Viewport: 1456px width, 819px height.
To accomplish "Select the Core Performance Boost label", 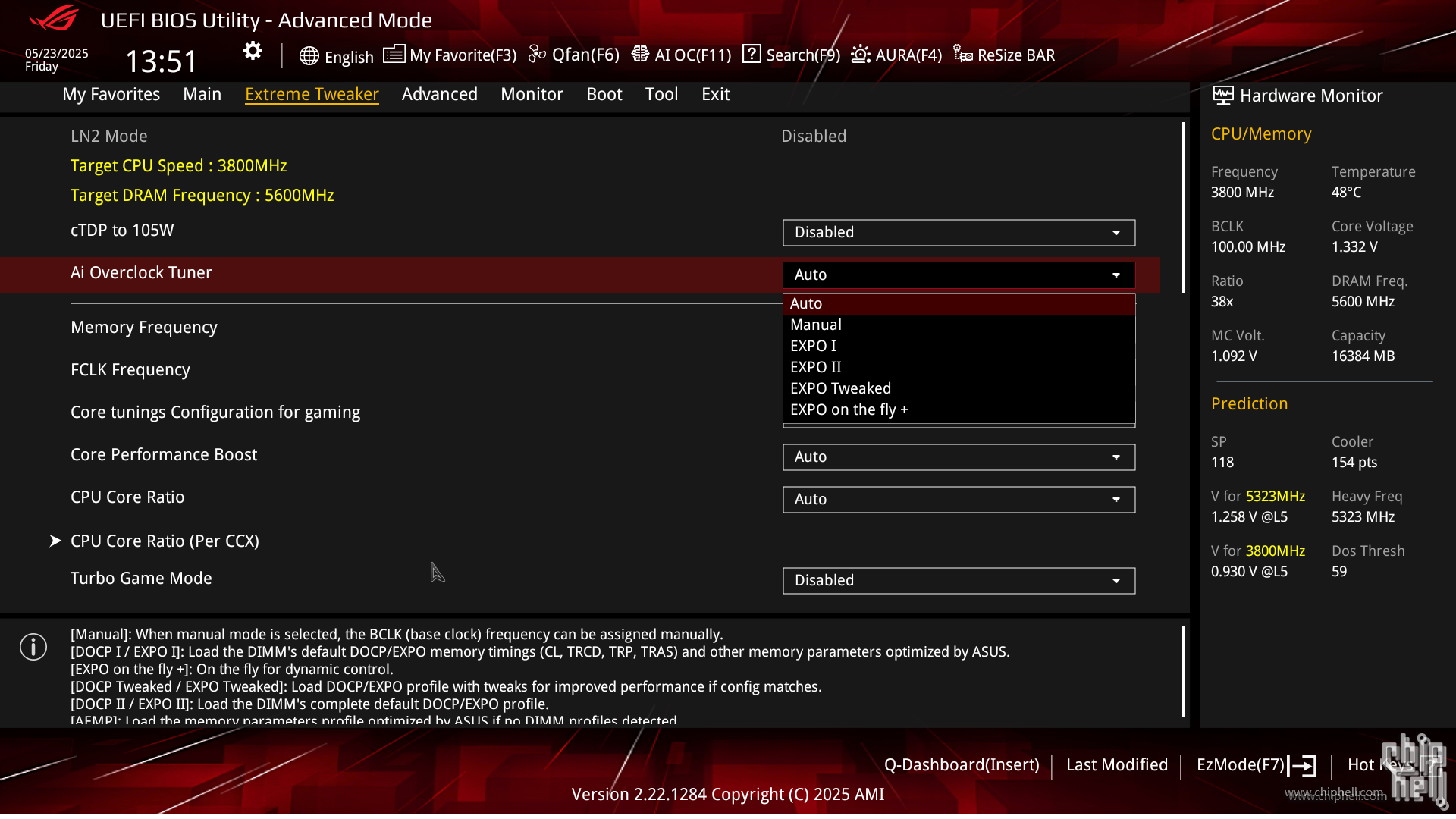I will pyautogui.click(x=164, y=455).
